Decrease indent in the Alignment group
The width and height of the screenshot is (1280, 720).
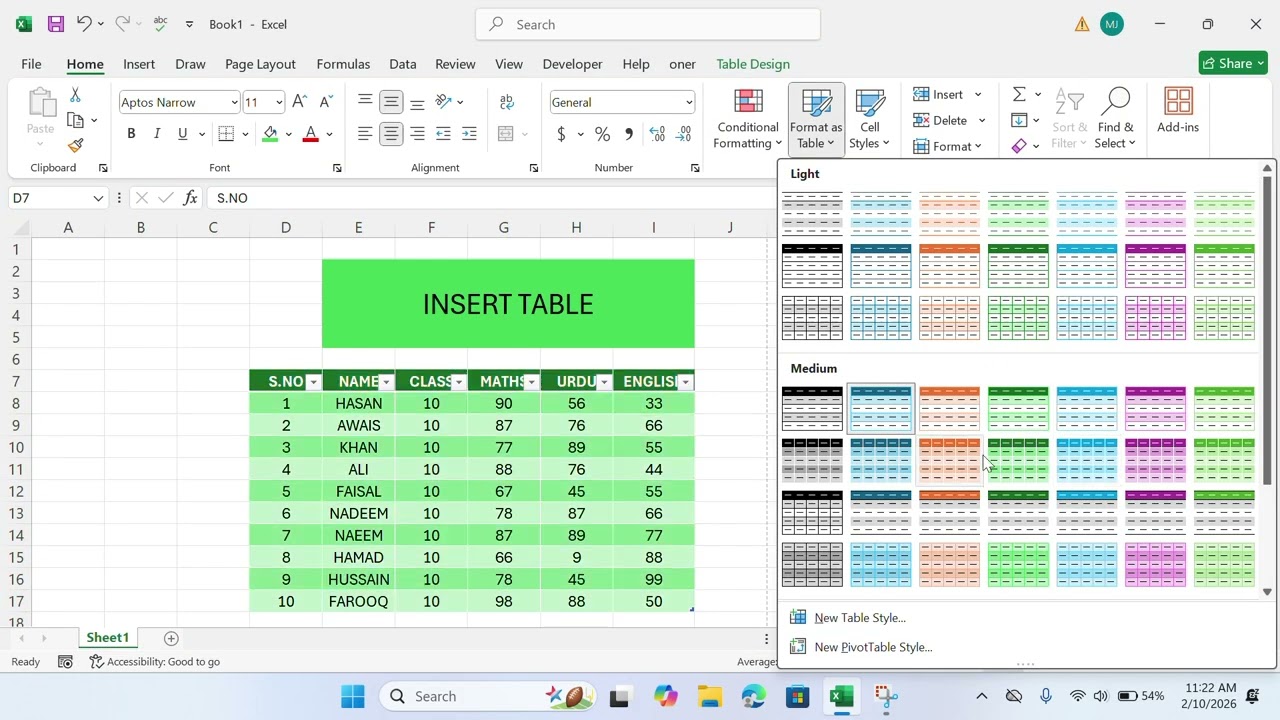443,134
